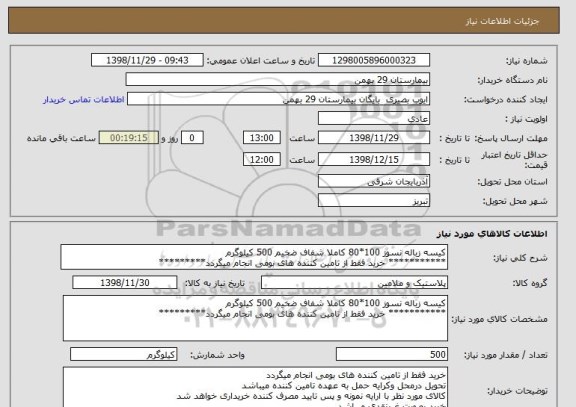
Task: Click the توضیحات خریدار label
Action: coord(517,391)
